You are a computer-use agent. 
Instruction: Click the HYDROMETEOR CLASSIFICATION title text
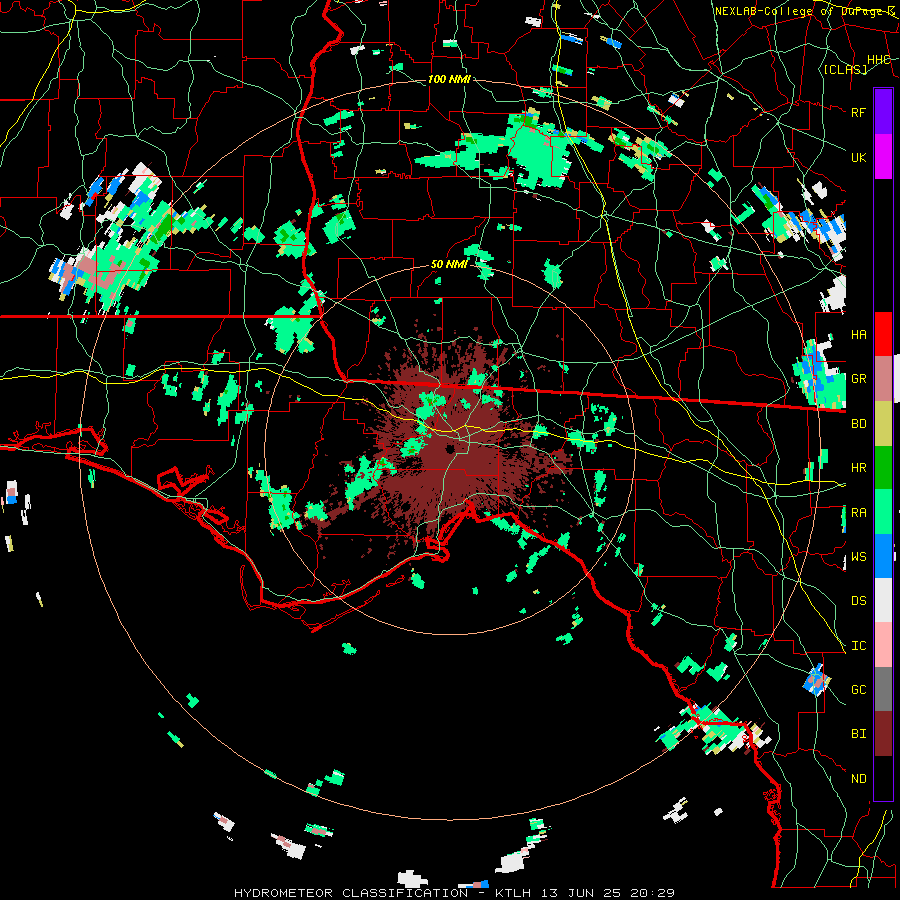pyautogui.click(x=351, y=893)
